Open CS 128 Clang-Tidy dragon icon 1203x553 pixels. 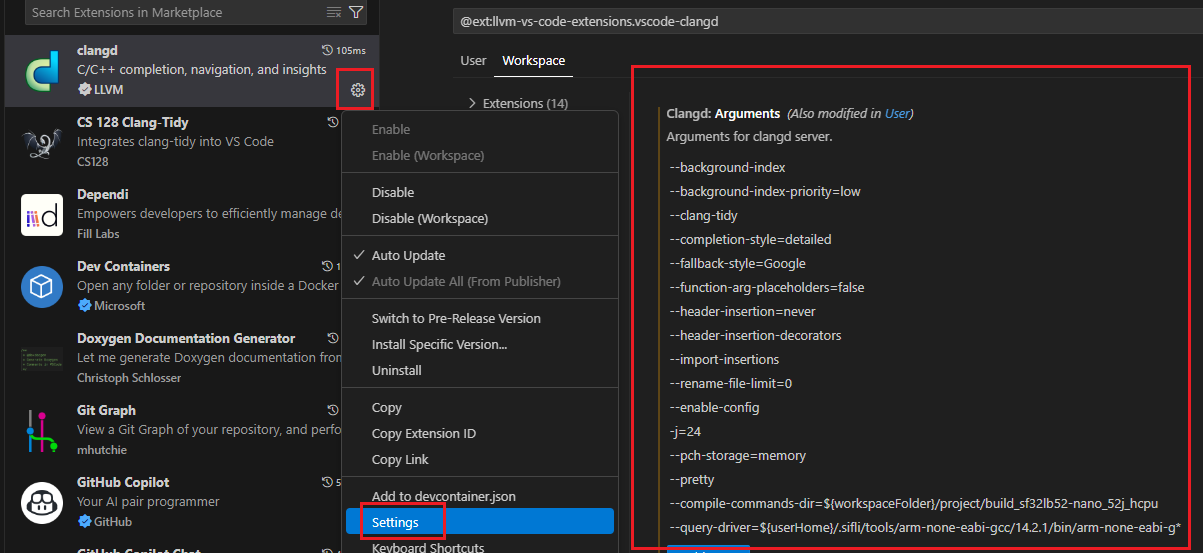(42, 143)
